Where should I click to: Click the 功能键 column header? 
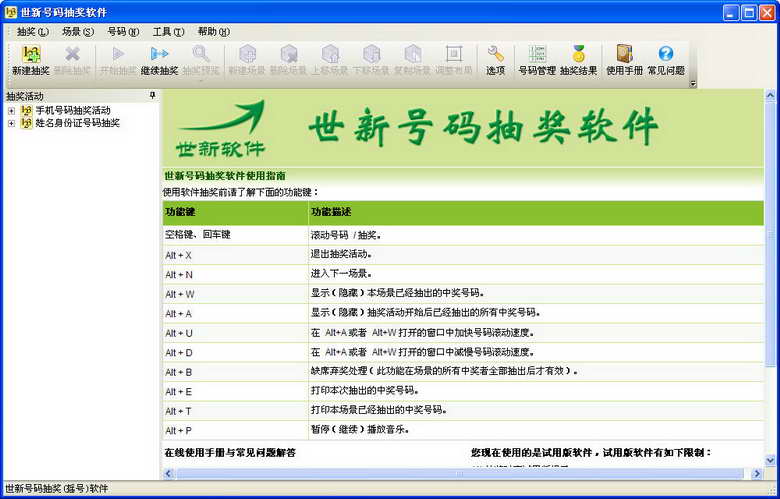[x=235, y=212]
